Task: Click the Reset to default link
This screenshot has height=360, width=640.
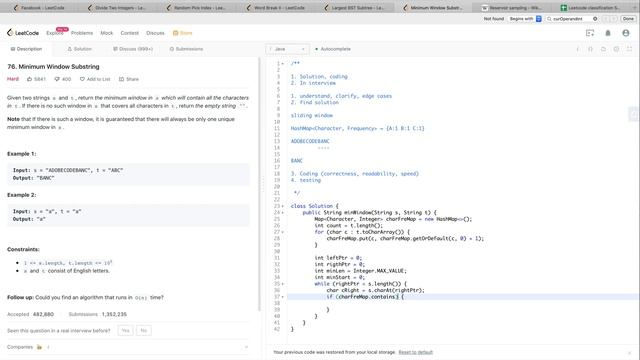Action: tap(416, 352)
